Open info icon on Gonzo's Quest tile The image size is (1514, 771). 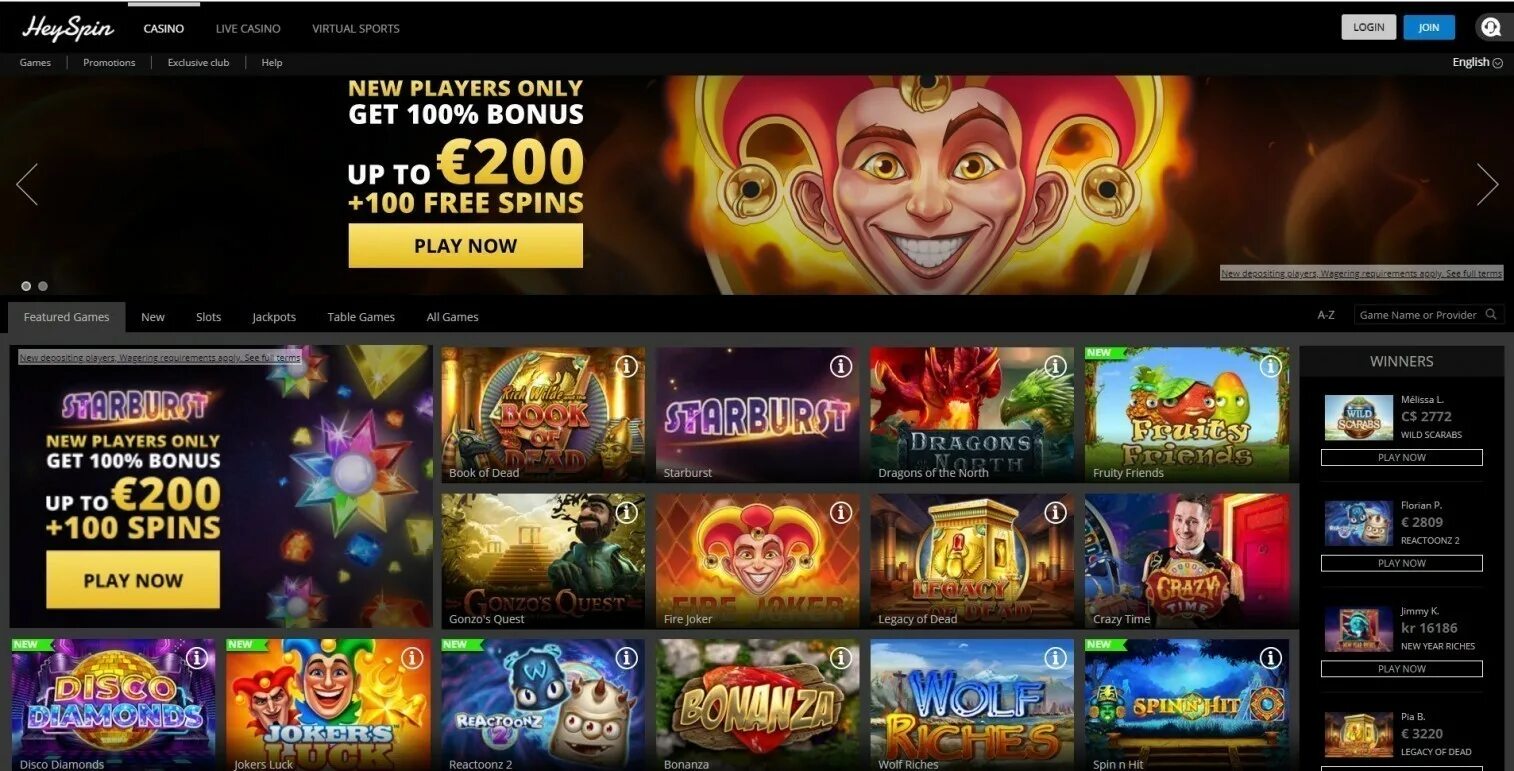[x=626, y=513]
